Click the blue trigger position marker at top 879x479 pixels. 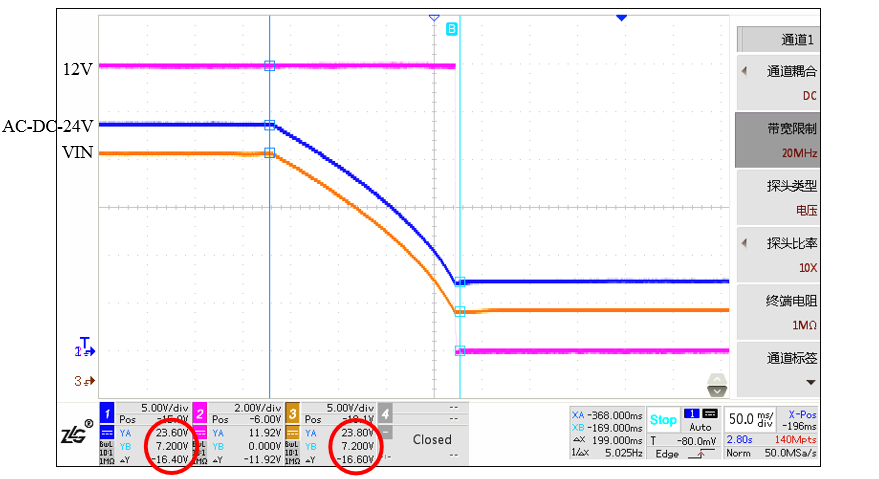(x=621, y=18)
